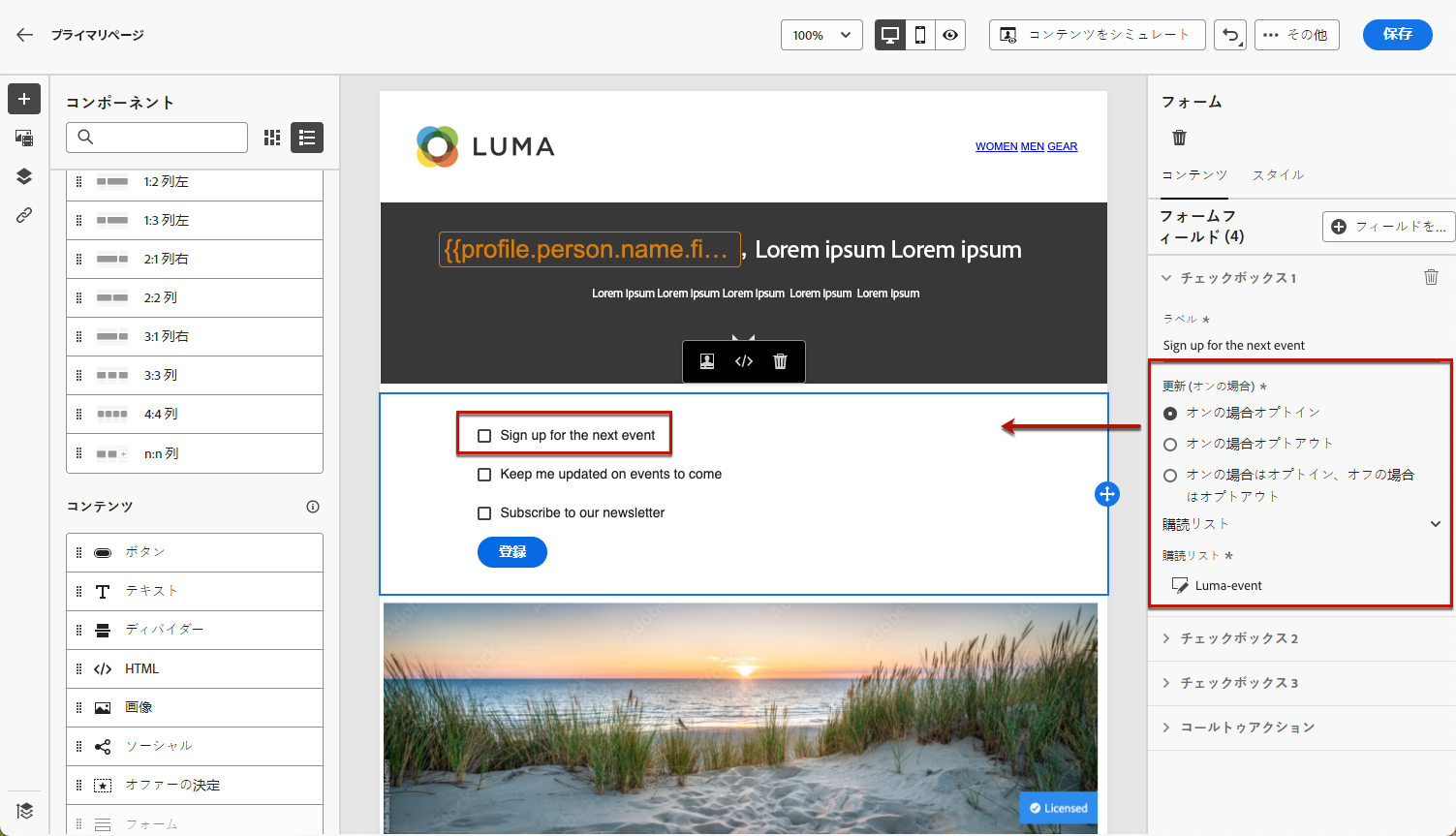1456x836 pixels.
Task: Click the blue move handle beside the form
Action: click(x=1106, y=494)
